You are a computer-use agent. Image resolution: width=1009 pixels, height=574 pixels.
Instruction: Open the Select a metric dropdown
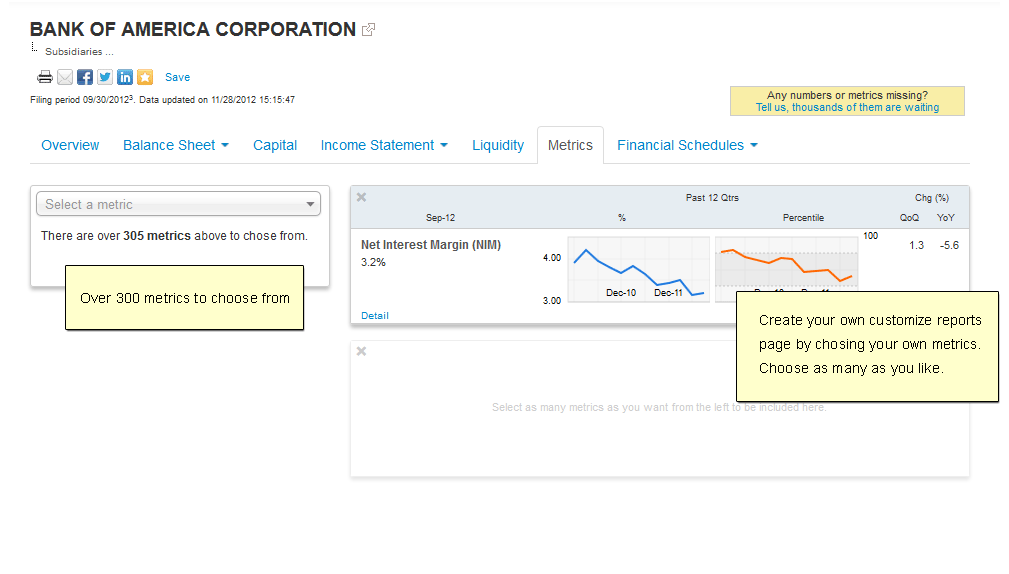click(179, 204)
